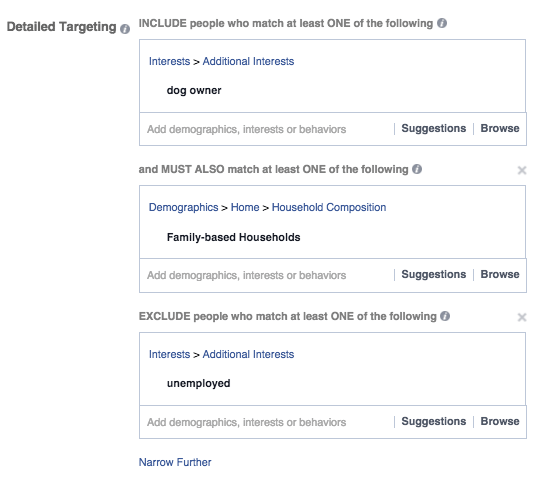Remove the MUST ALSO match section with X
539x479 pixels.
522,170
